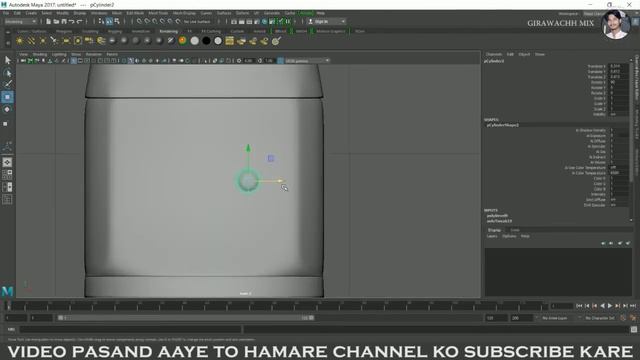Click the Open Scene folder icon
Viewport: 640px width, 360px height.
tap(56, 22)
